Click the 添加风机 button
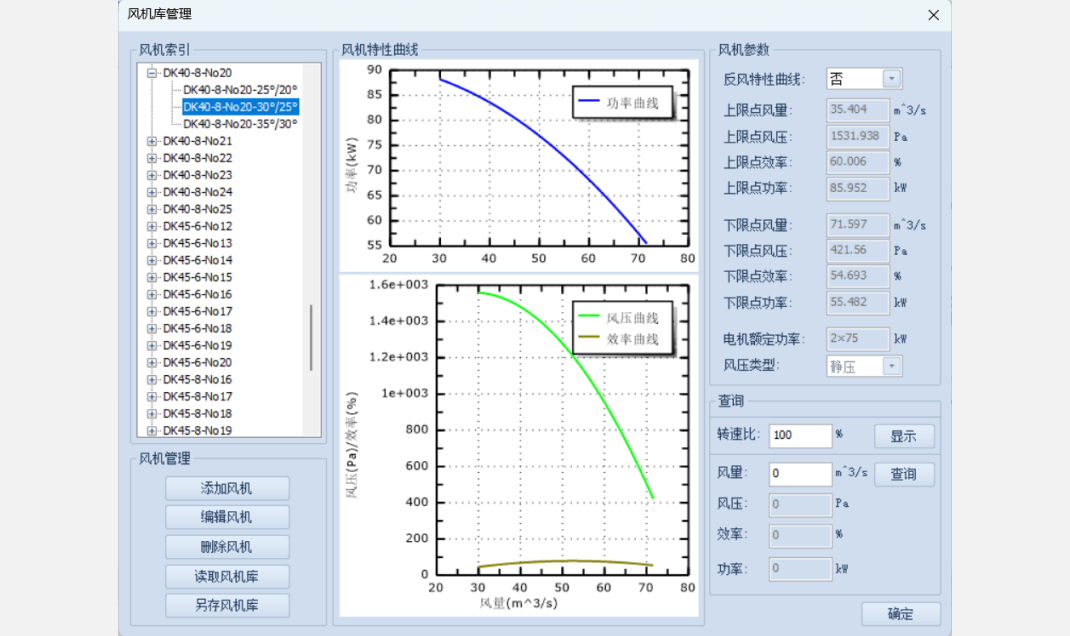 point(227,489)
